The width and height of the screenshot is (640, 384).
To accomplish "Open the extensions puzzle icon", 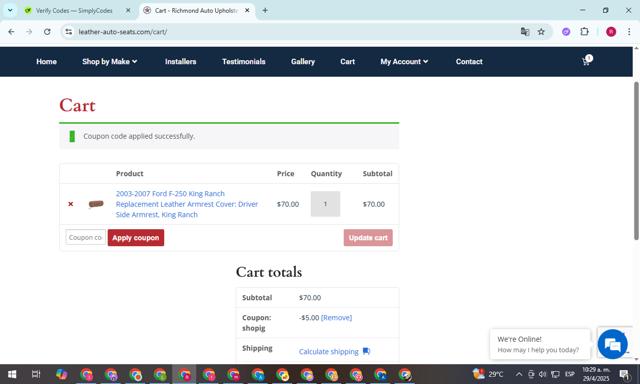I will 584,31.
